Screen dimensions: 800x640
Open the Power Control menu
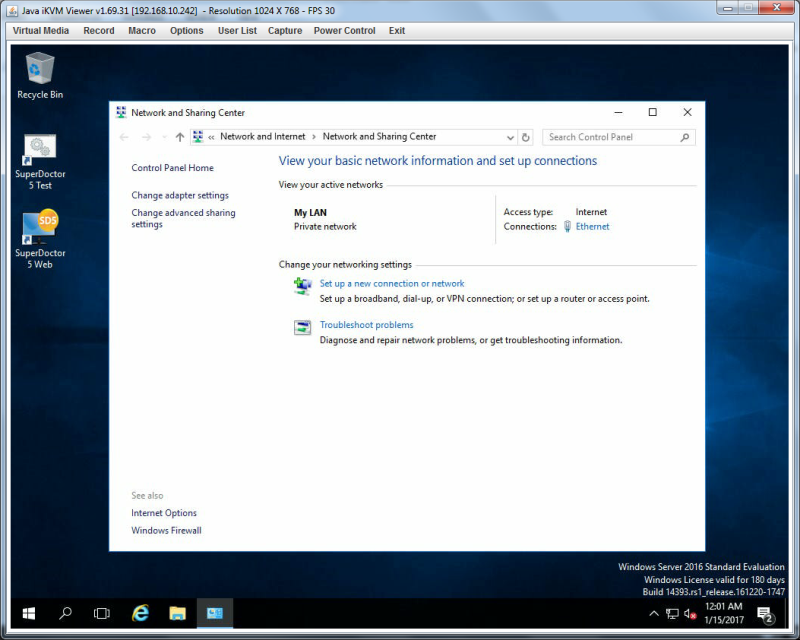click(344, 31)
